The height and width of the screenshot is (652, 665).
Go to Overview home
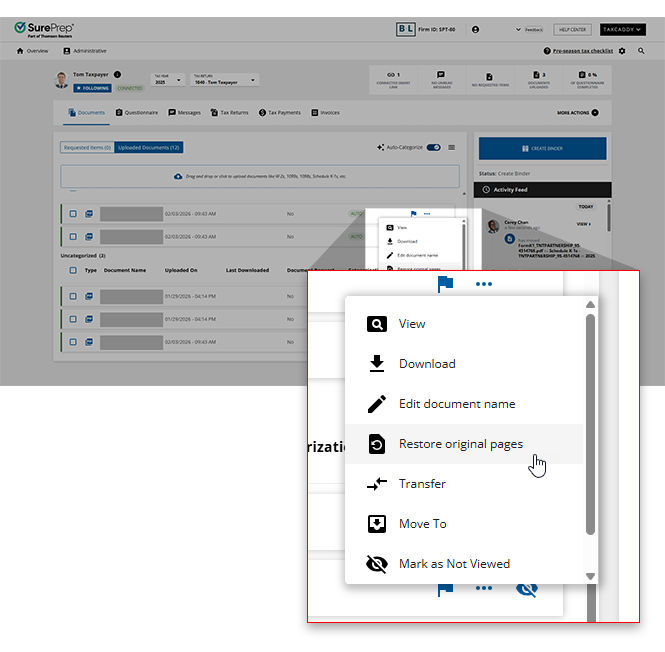coord(32,51)
